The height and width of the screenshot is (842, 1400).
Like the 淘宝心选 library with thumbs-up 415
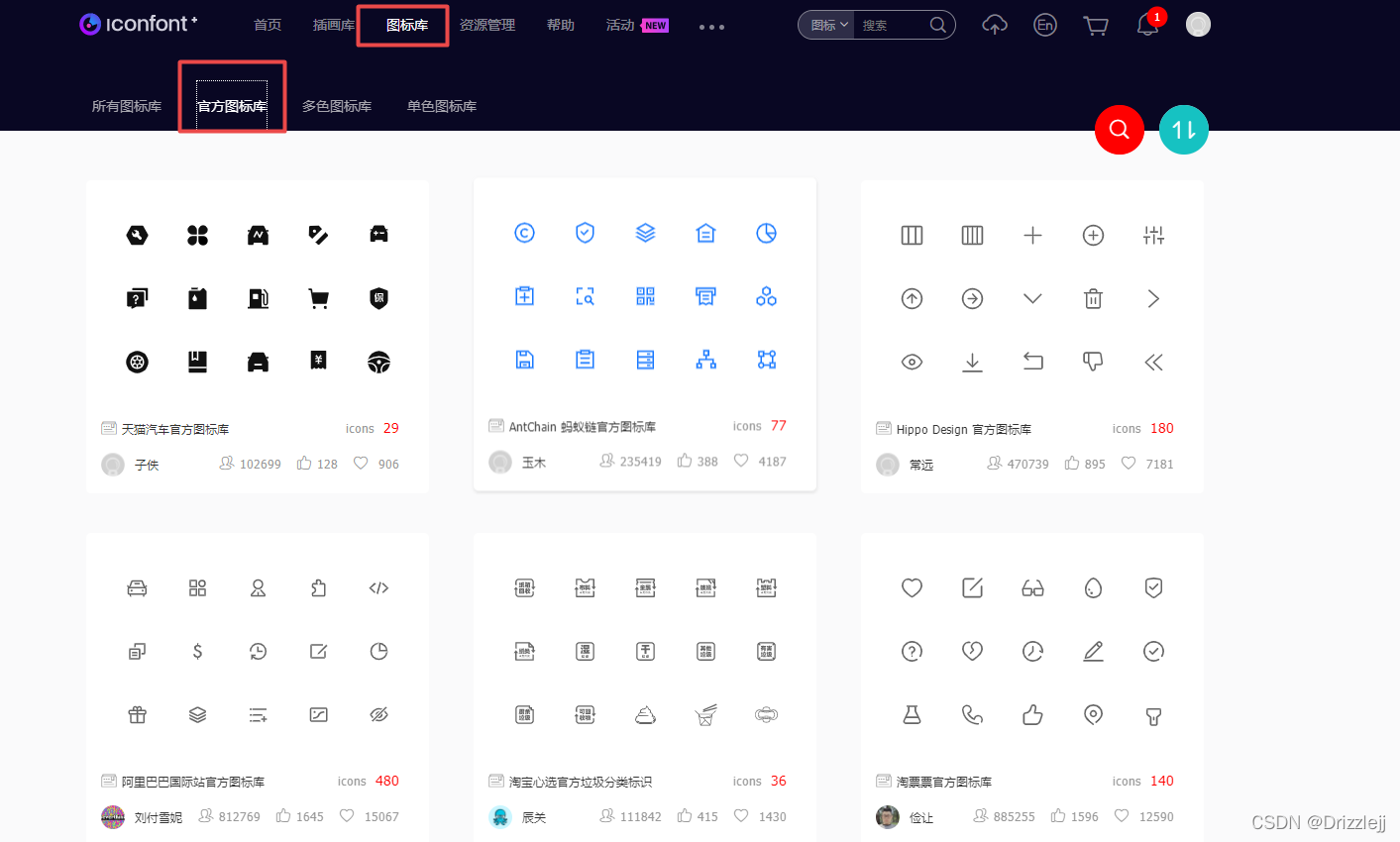pyautogui.click(x=699, y=816)
